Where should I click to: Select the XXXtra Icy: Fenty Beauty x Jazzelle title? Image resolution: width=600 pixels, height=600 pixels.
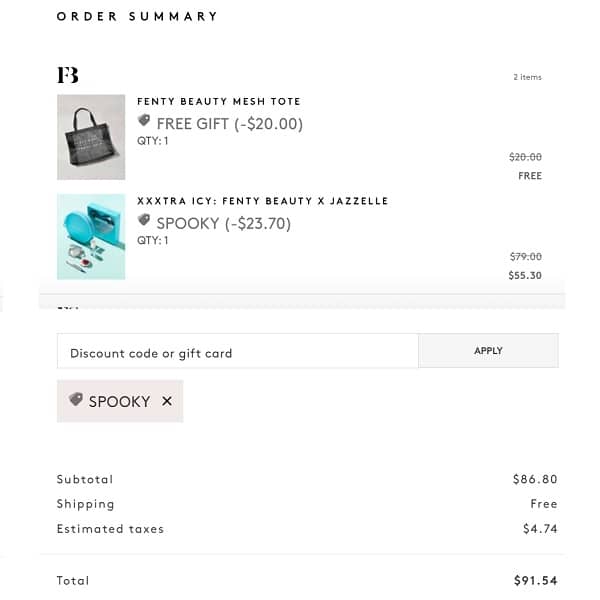(262, 201)
